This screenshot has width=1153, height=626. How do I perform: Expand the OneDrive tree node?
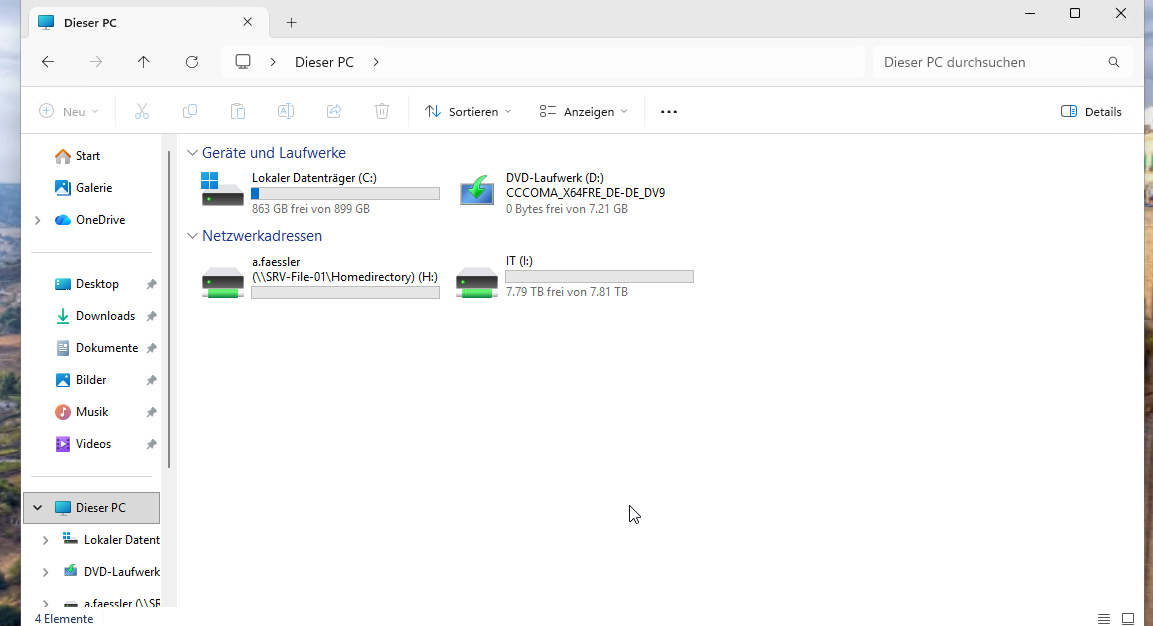click(x=38, y=220)
